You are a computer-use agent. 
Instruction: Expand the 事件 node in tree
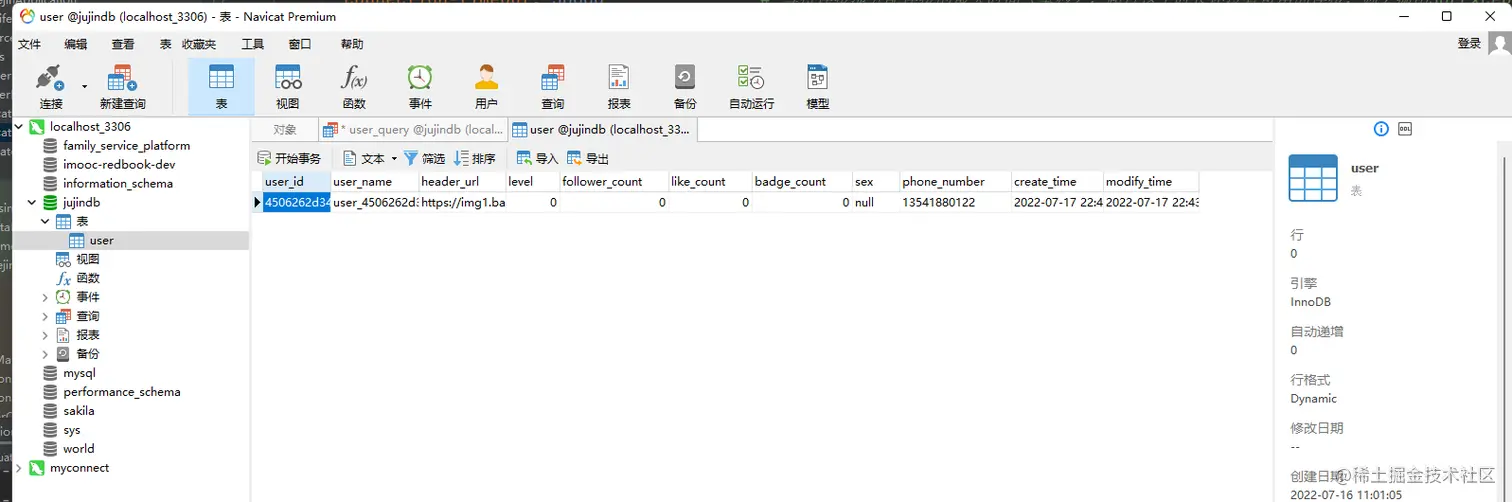[x=45, y=297]
